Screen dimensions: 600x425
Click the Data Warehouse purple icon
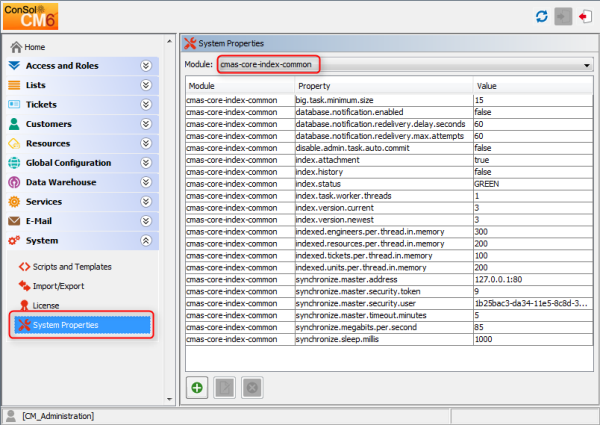click(x=14, y=182)
